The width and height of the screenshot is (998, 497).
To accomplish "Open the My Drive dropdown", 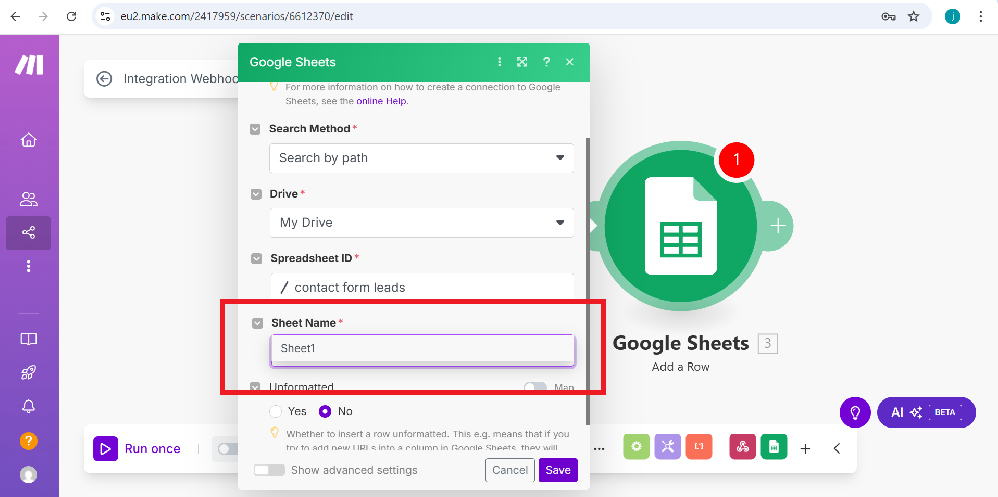I will 421,223.
